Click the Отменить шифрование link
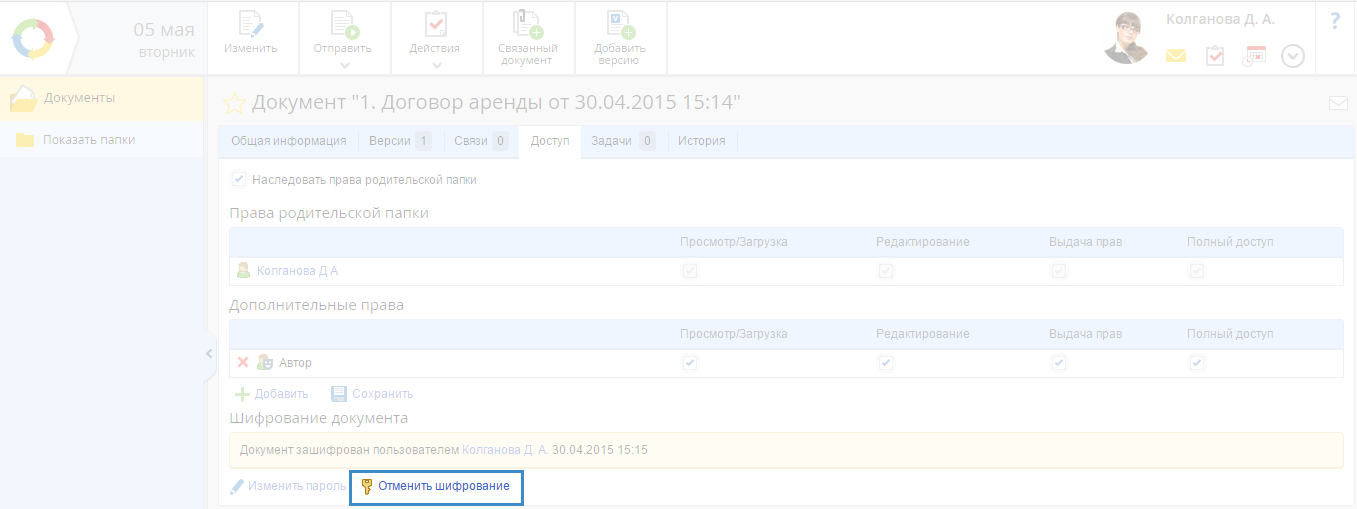Image resolution: width=1357 pixels, height=509 pixels. point(443,486)
